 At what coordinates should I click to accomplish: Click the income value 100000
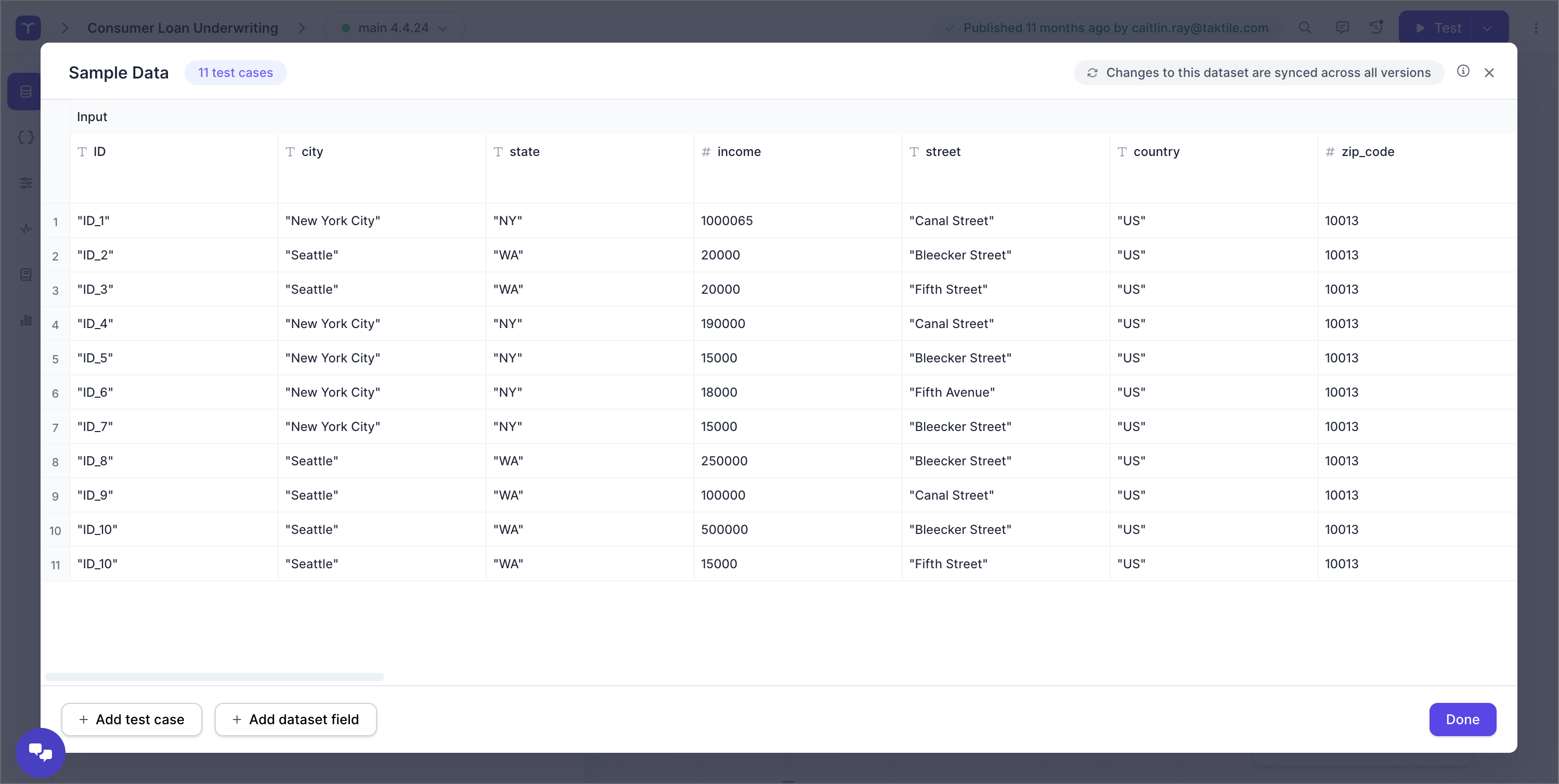pos(798,495)
